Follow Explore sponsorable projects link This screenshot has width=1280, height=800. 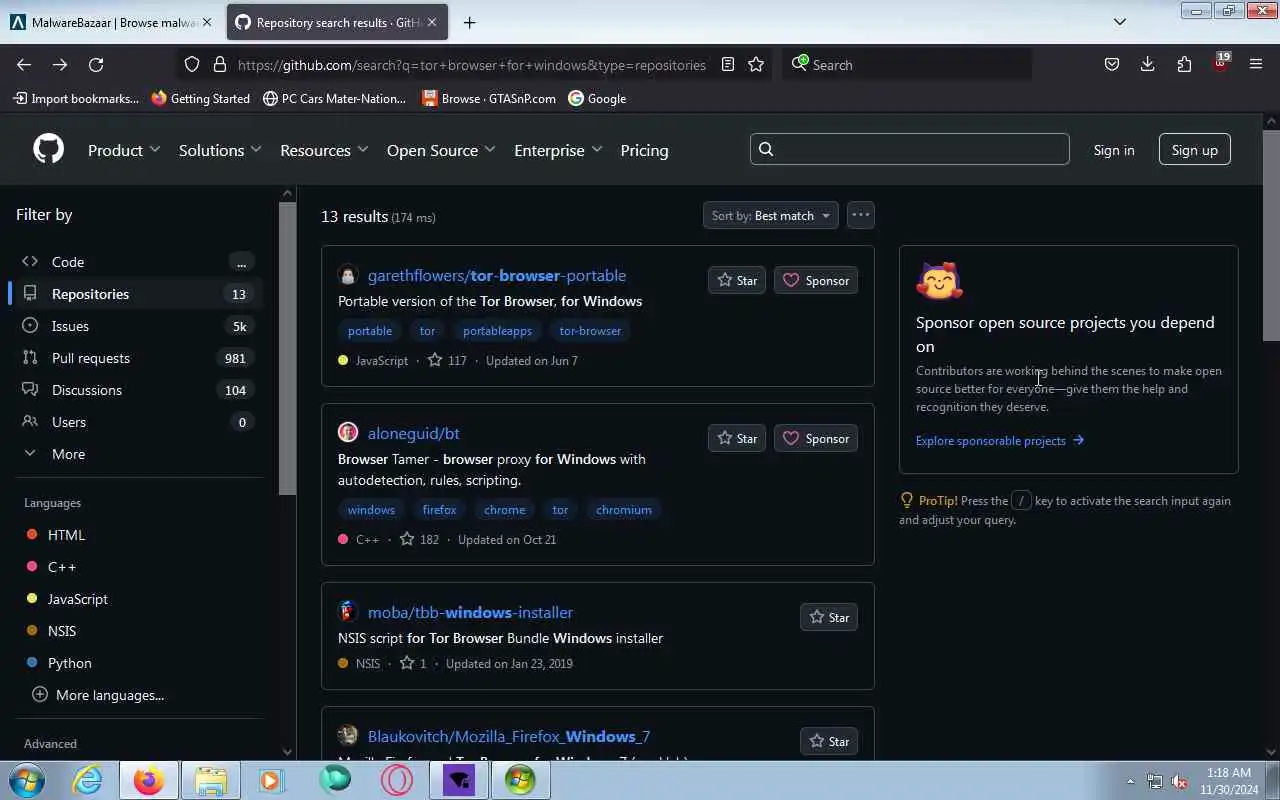[x=1000, y=441]
